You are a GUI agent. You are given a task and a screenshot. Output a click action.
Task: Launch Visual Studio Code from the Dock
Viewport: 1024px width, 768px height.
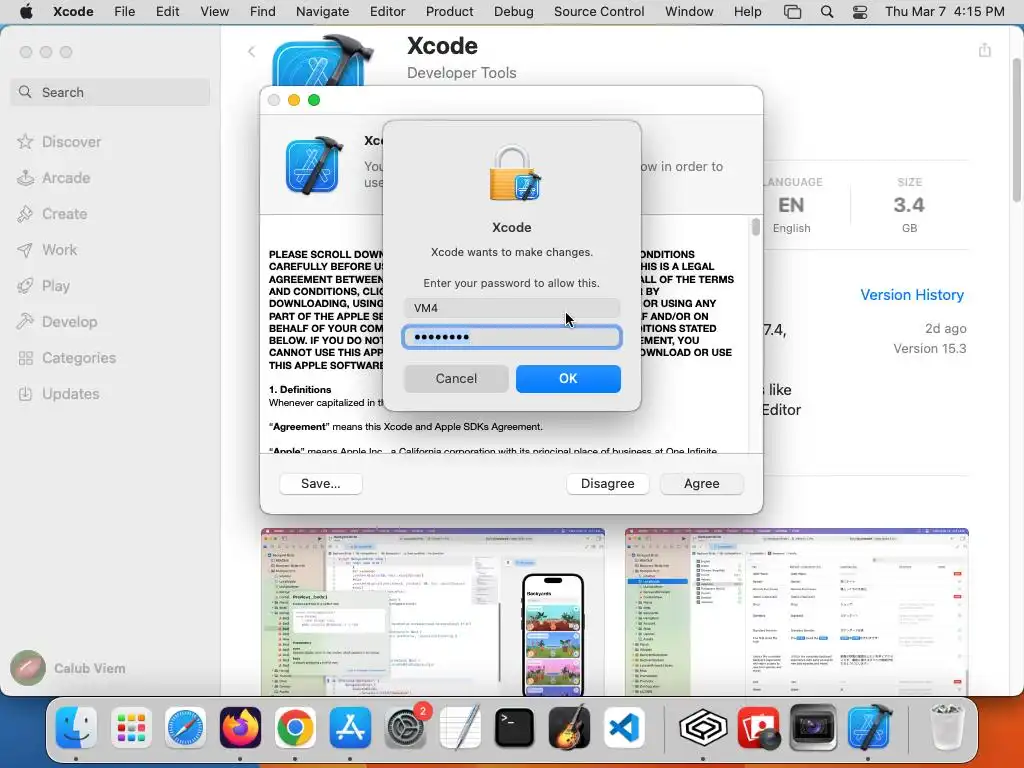coord(623,728)
